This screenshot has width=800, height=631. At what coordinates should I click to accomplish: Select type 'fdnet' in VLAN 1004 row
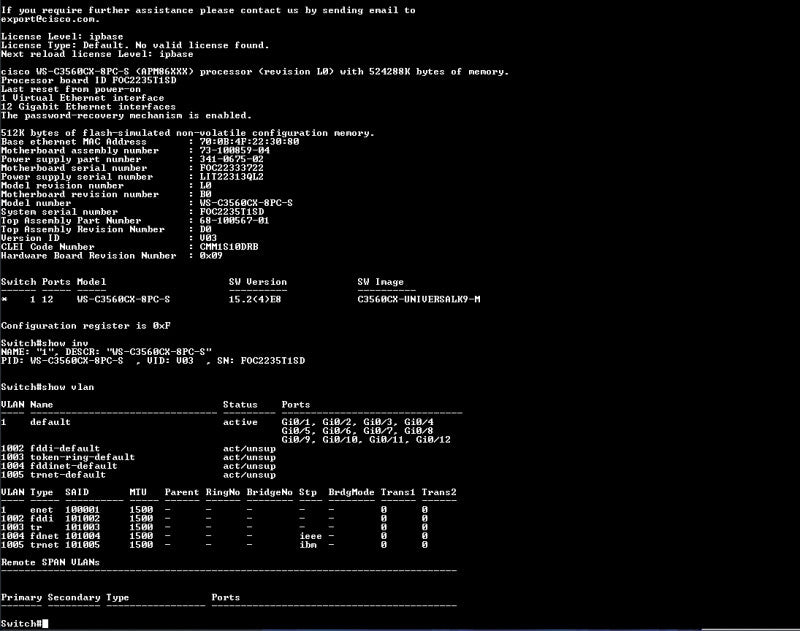44,536
